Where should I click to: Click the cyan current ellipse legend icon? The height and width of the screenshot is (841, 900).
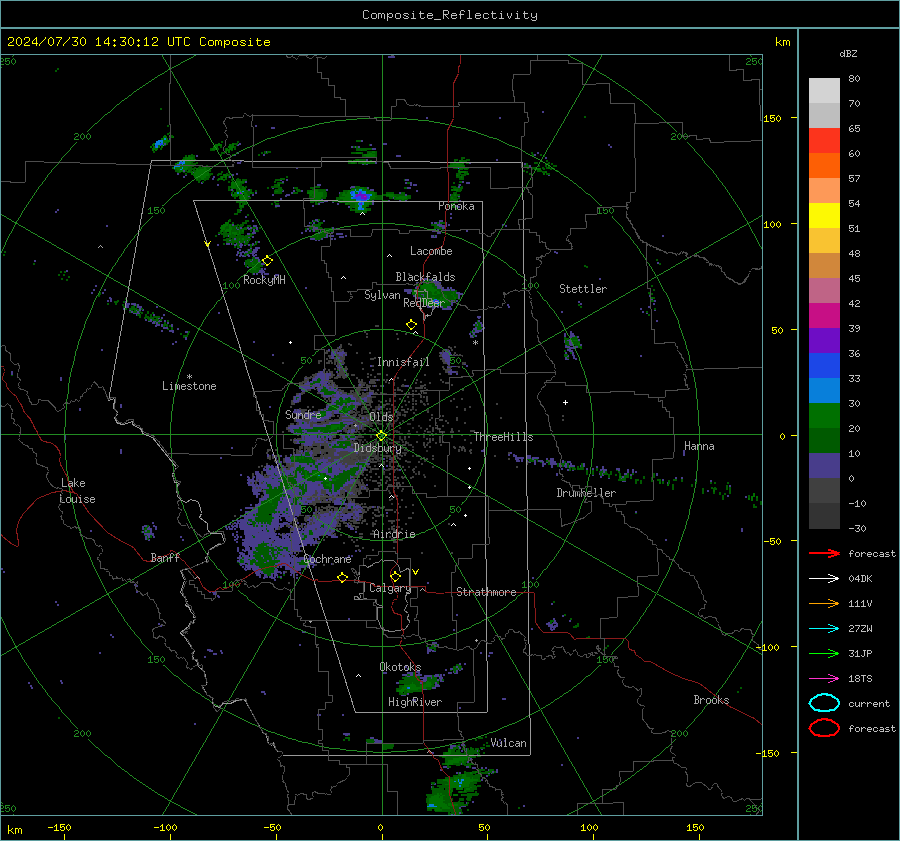824,703
